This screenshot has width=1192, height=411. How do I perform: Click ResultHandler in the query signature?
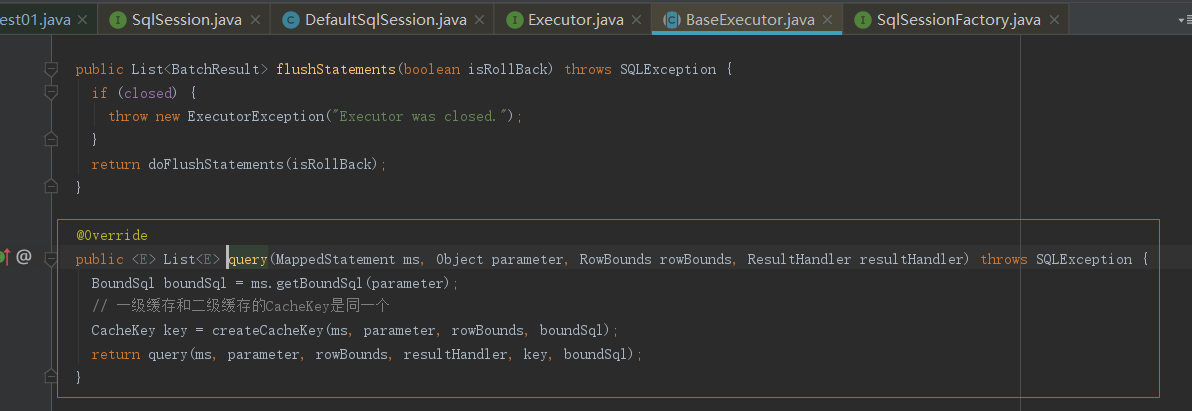[799, 259]
